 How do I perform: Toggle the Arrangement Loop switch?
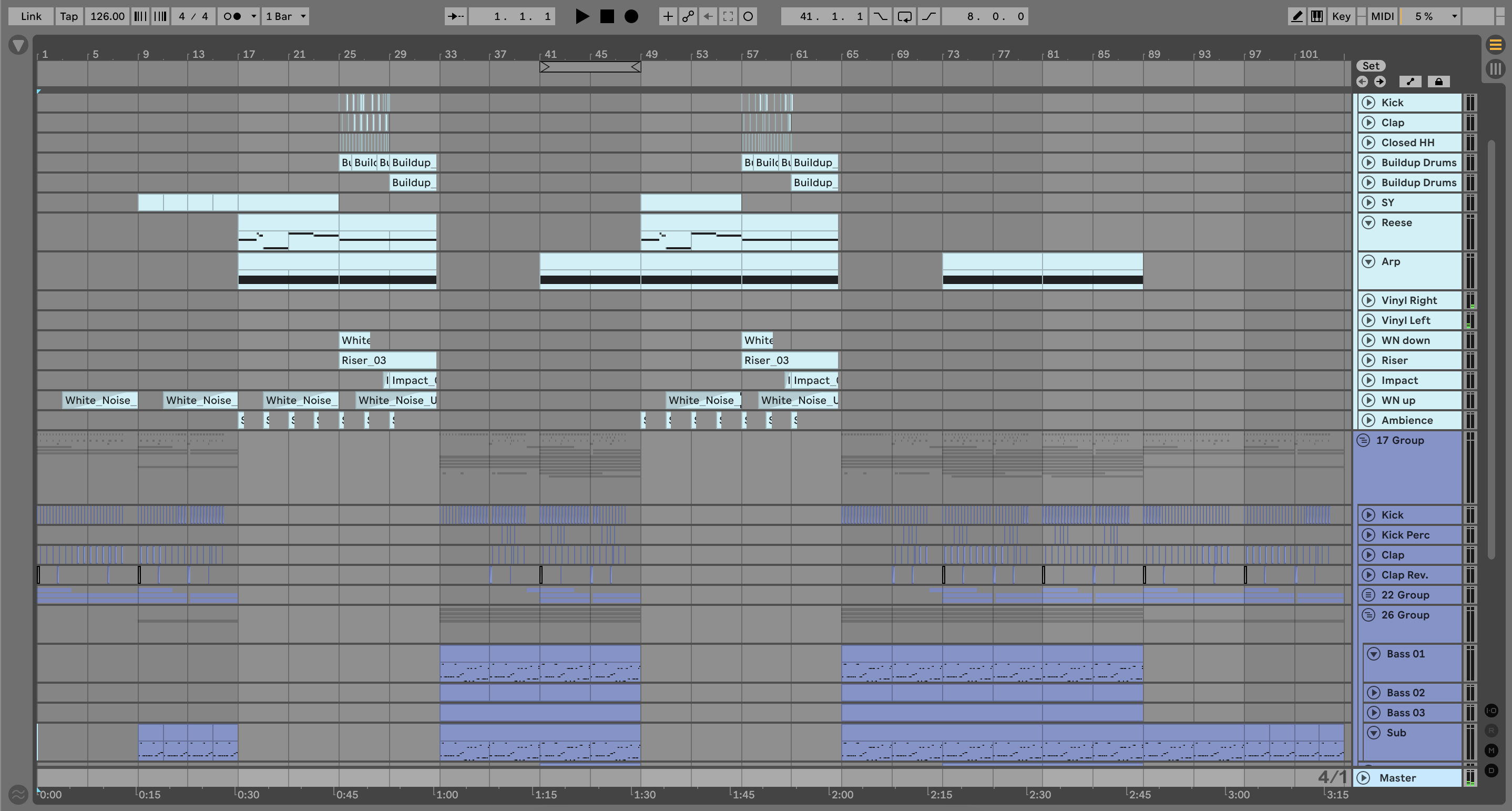coord(904,16)
